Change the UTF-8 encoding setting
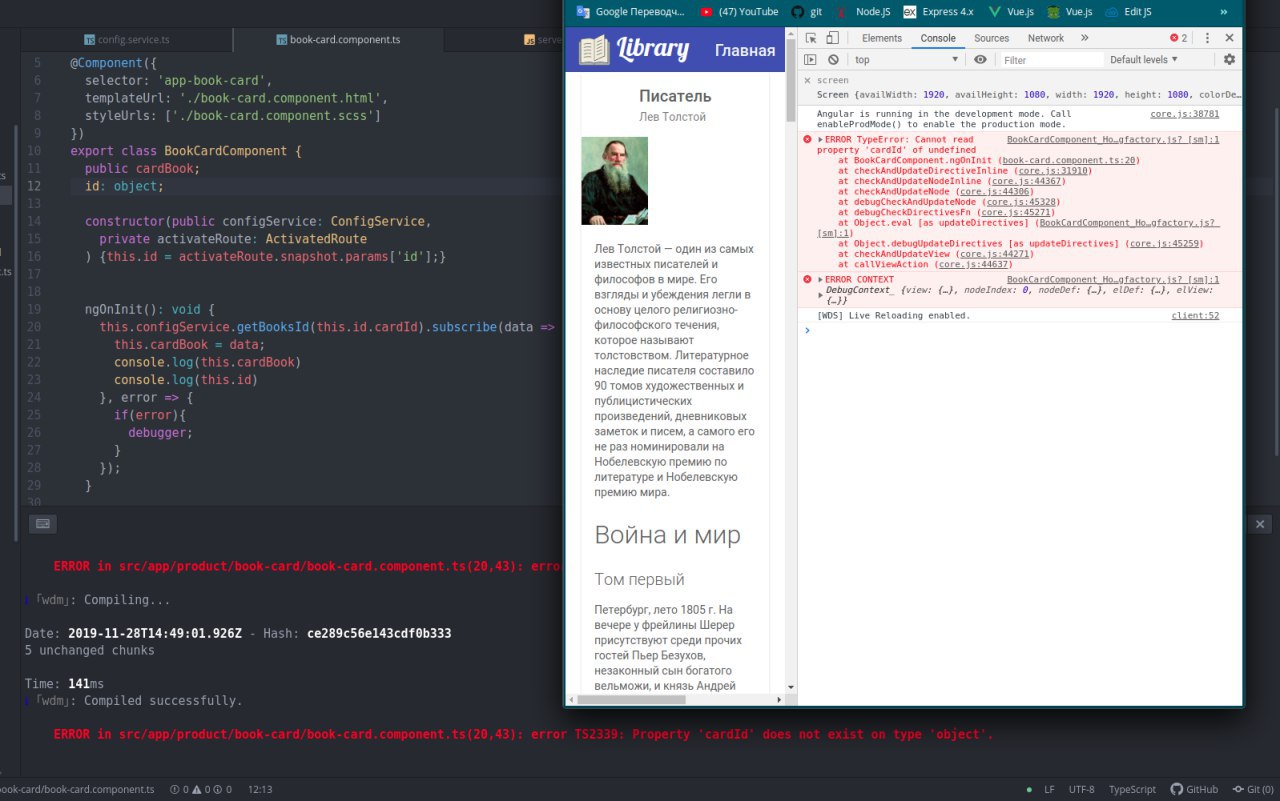 click(x=1081, y=789)
